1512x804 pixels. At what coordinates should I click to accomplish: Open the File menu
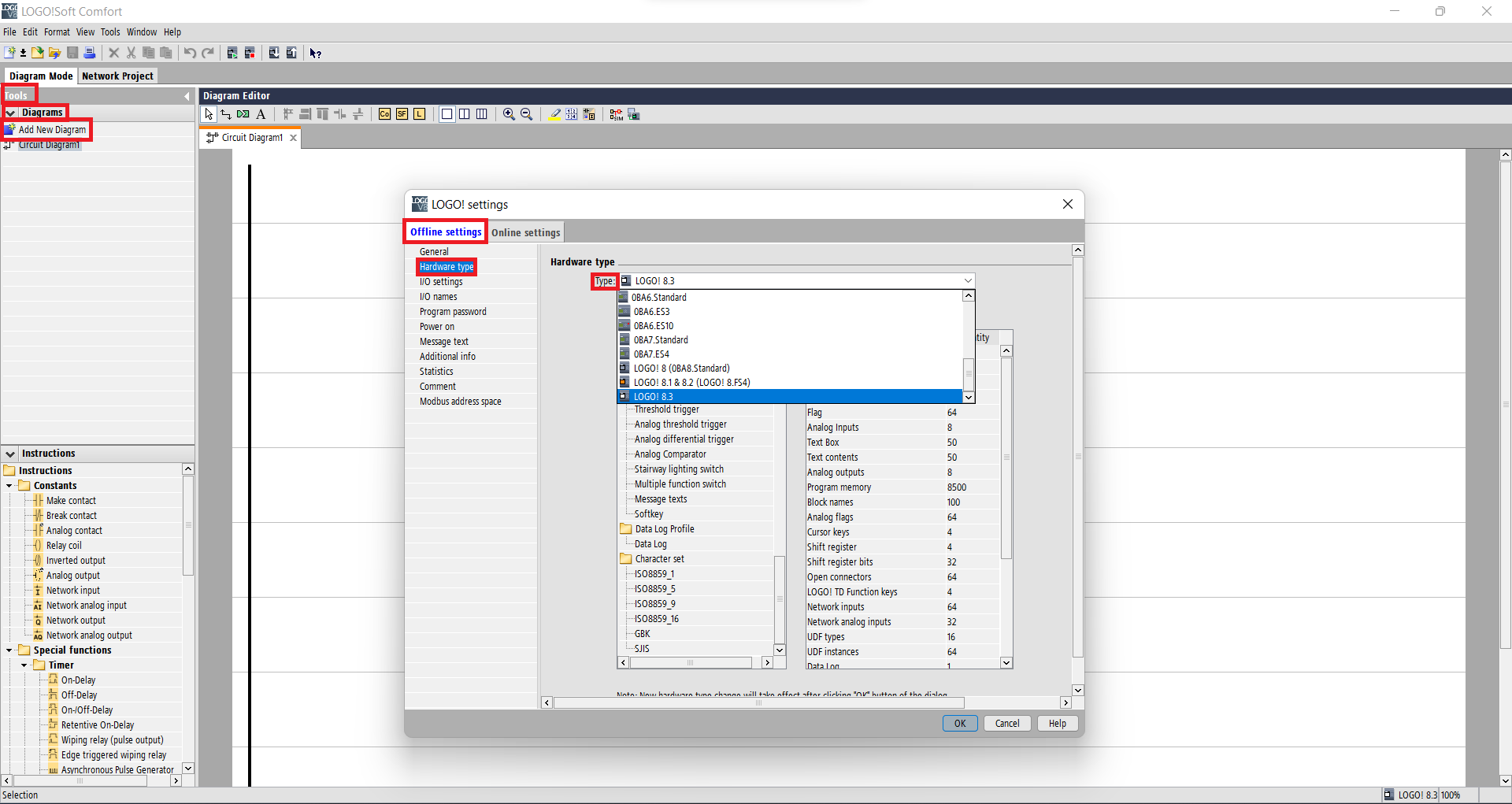(x=9, y=32)
